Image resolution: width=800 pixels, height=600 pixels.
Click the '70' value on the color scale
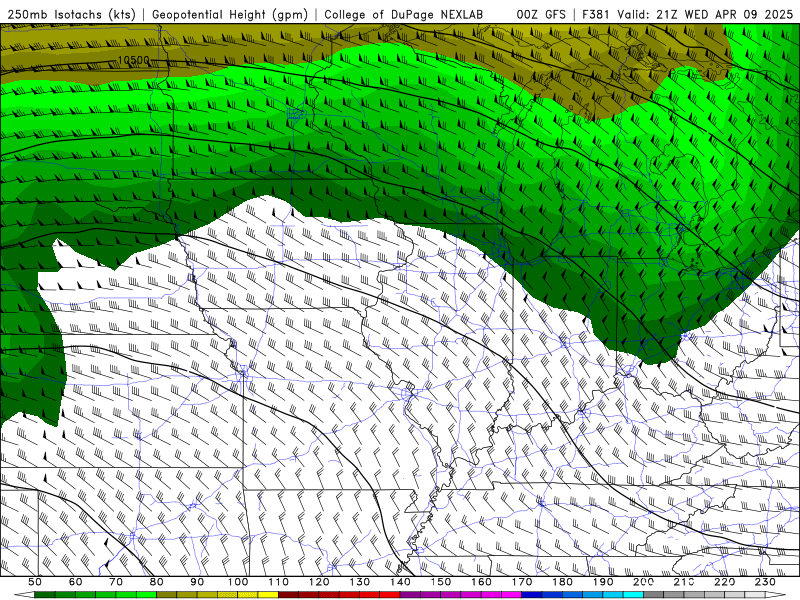click(116, 582)
